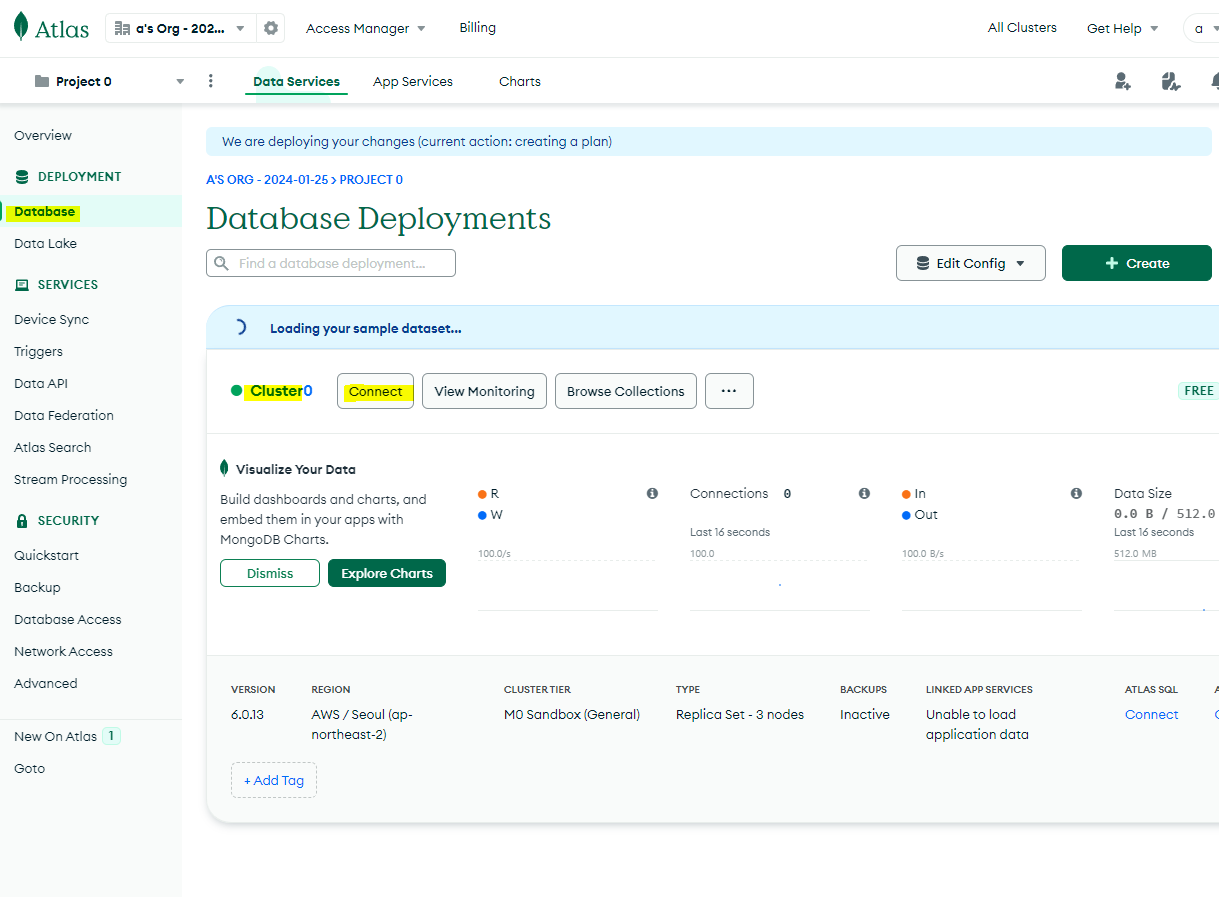Open Atlas Search in the sidebar
The width and height of the screenshot is (1219, 897).
click(x=52, y=447)
